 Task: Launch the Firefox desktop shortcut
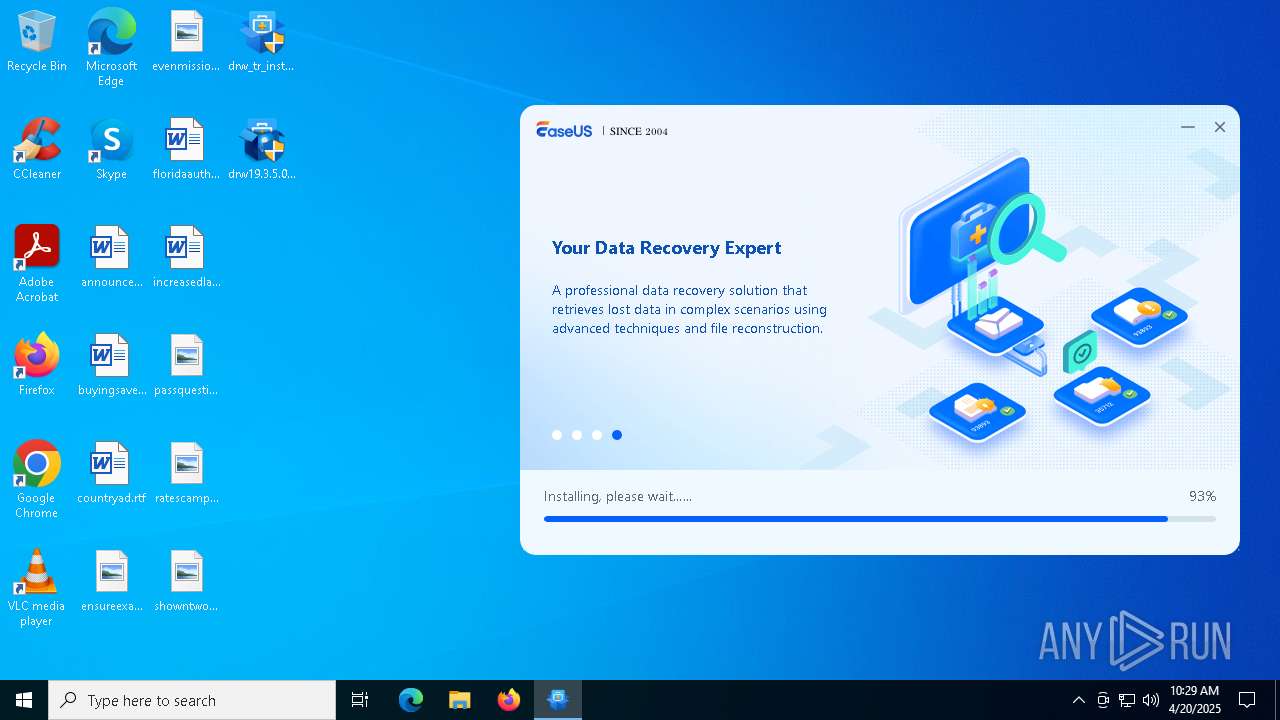37,365
